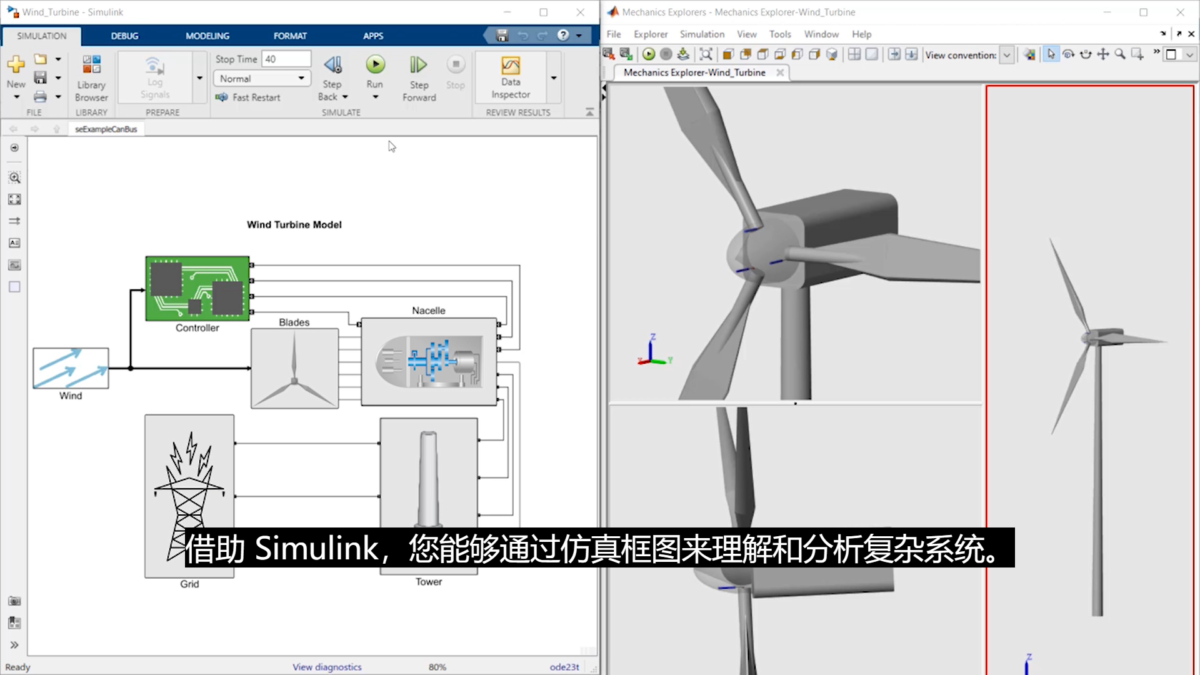Open the Window menu in Mechanics Explorers

pos(822,34)
